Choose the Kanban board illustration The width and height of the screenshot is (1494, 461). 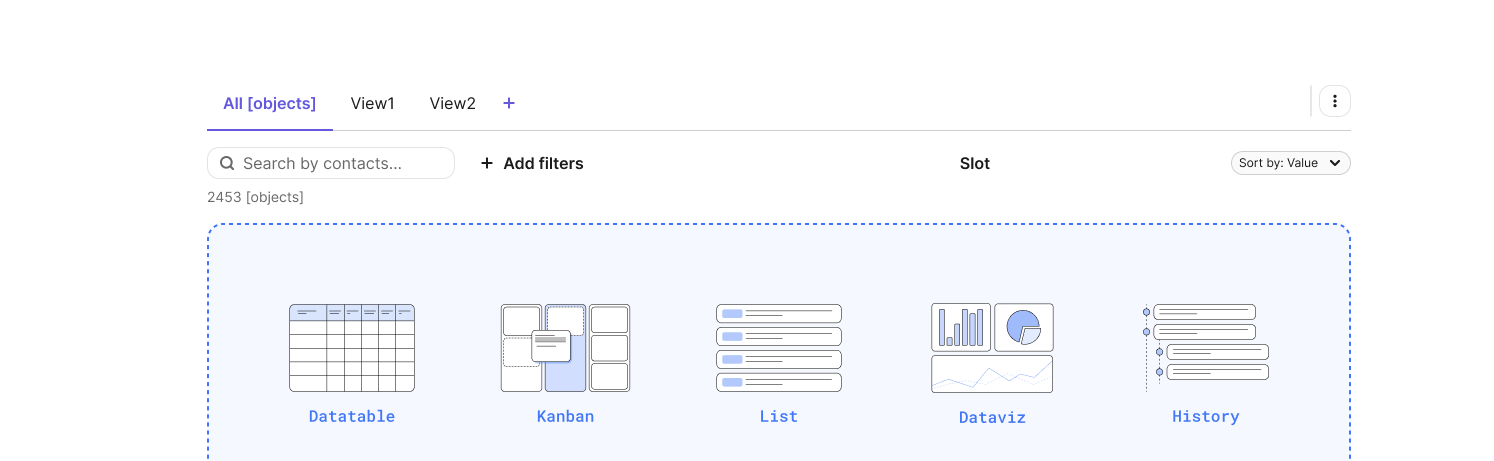point(565,348)
